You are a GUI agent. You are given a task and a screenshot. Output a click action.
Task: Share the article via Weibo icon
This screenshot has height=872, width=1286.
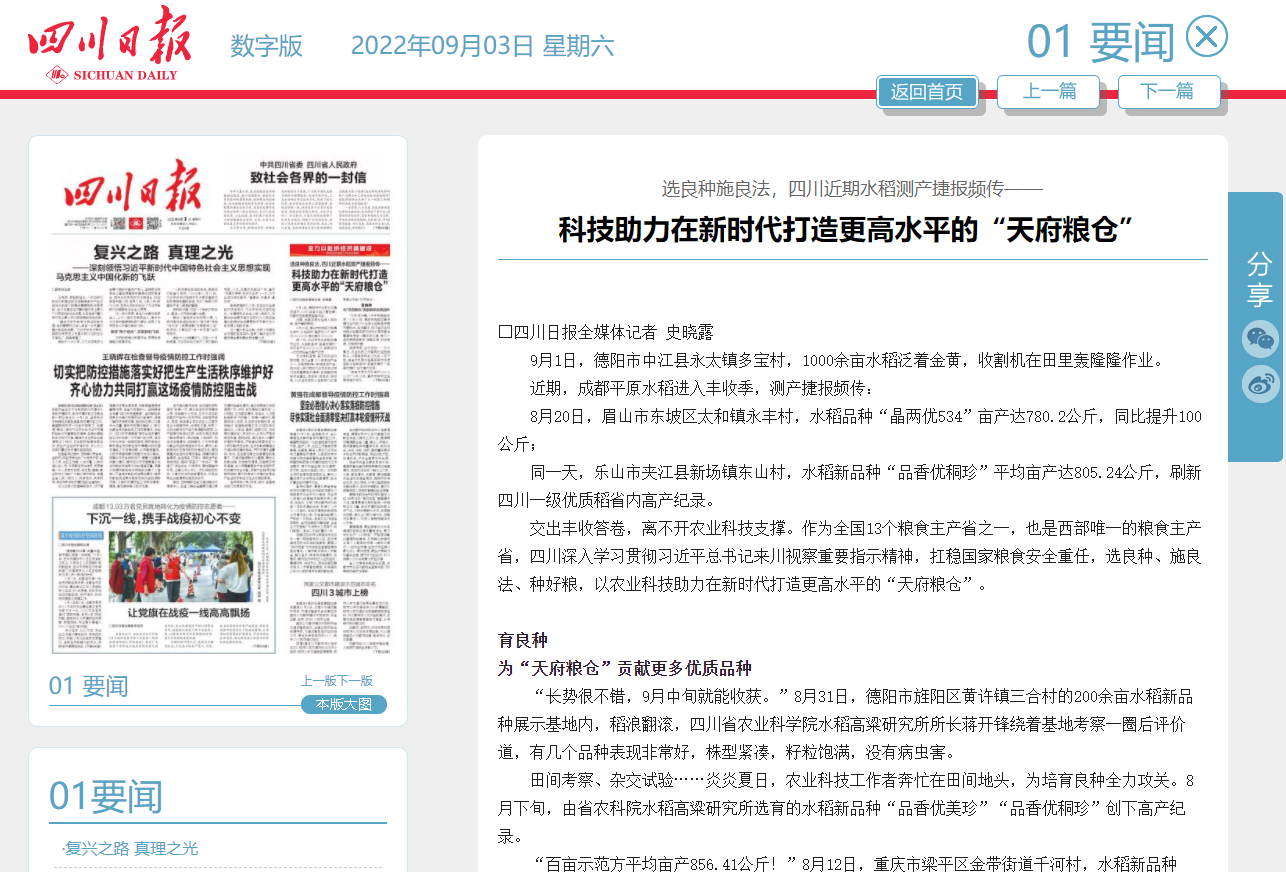(1260, 384)
